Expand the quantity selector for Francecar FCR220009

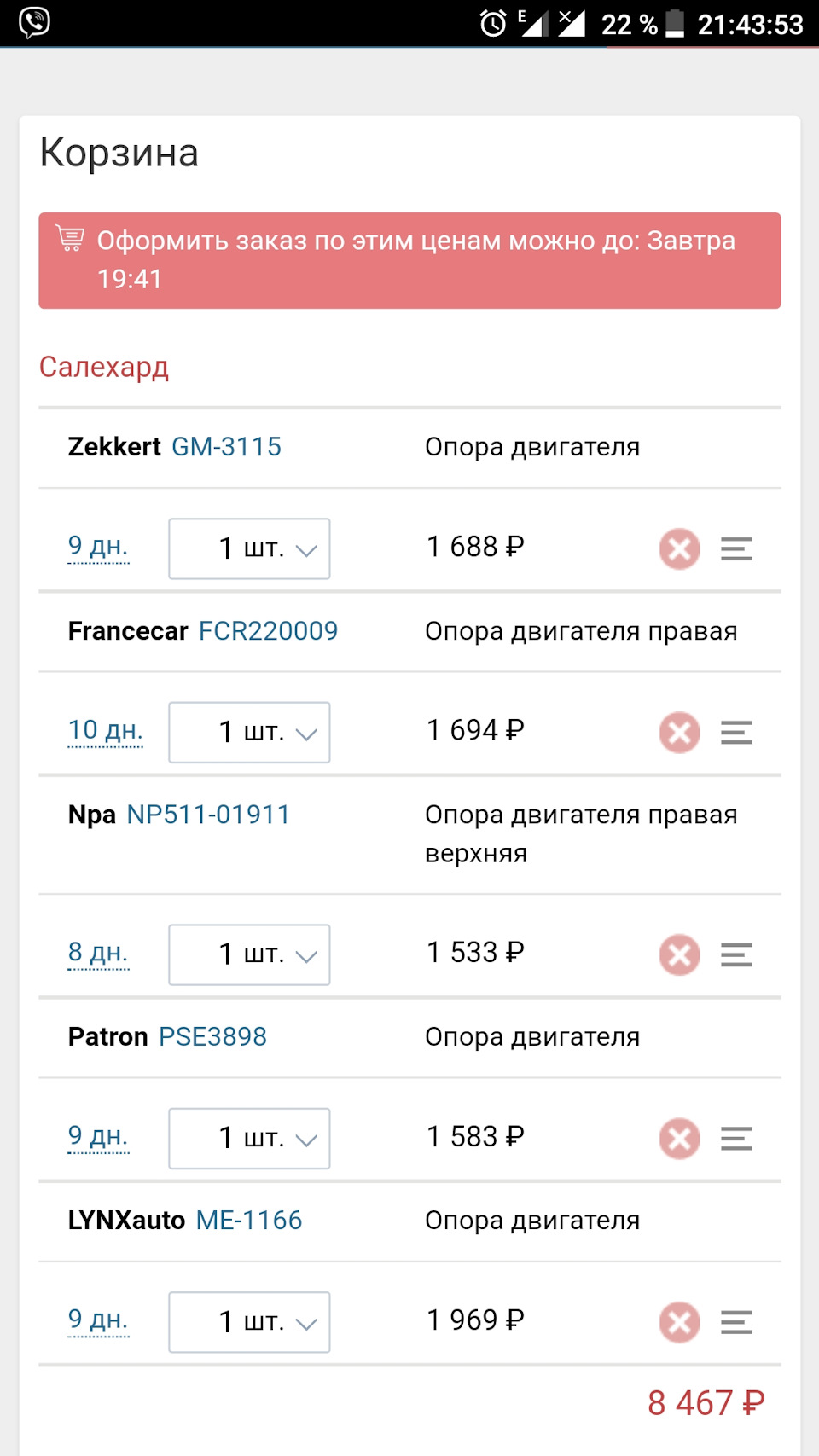tap(249, 732)
